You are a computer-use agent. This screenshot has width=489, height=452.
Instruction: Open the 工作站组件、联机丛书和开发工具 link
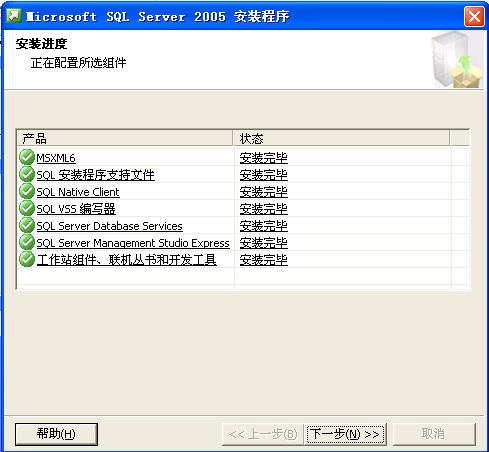pos(127,260)
